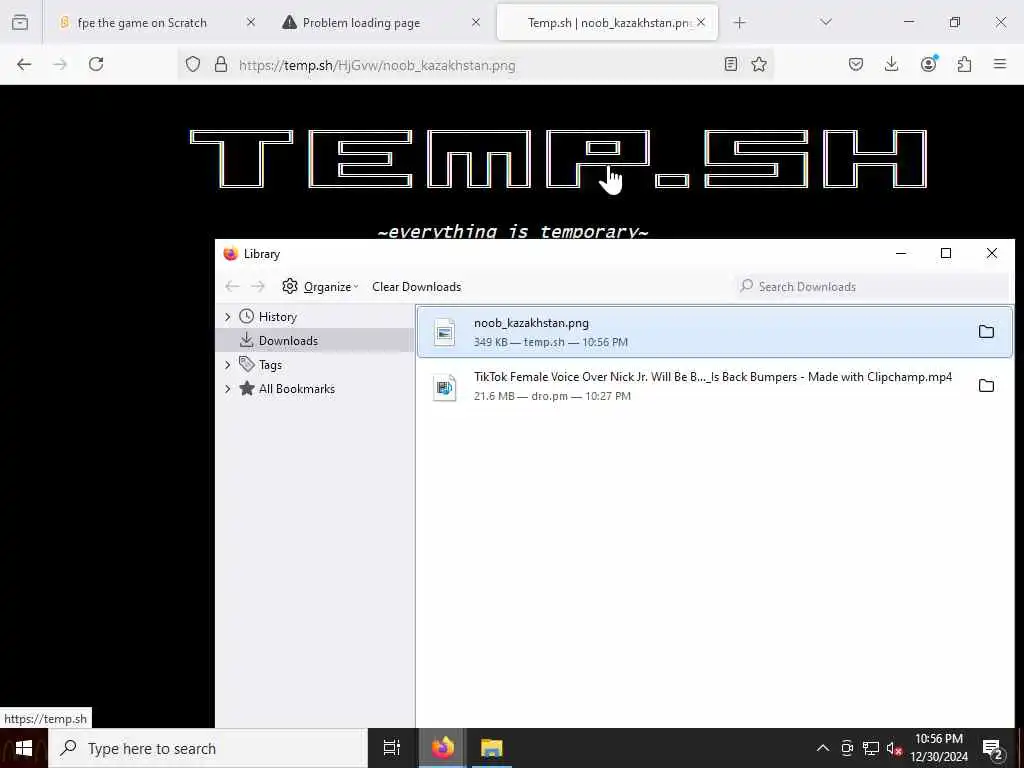This screenshot has height=768, width=1024.
Task: Open the Windows Start menu
Action: [x=24, y=748]
